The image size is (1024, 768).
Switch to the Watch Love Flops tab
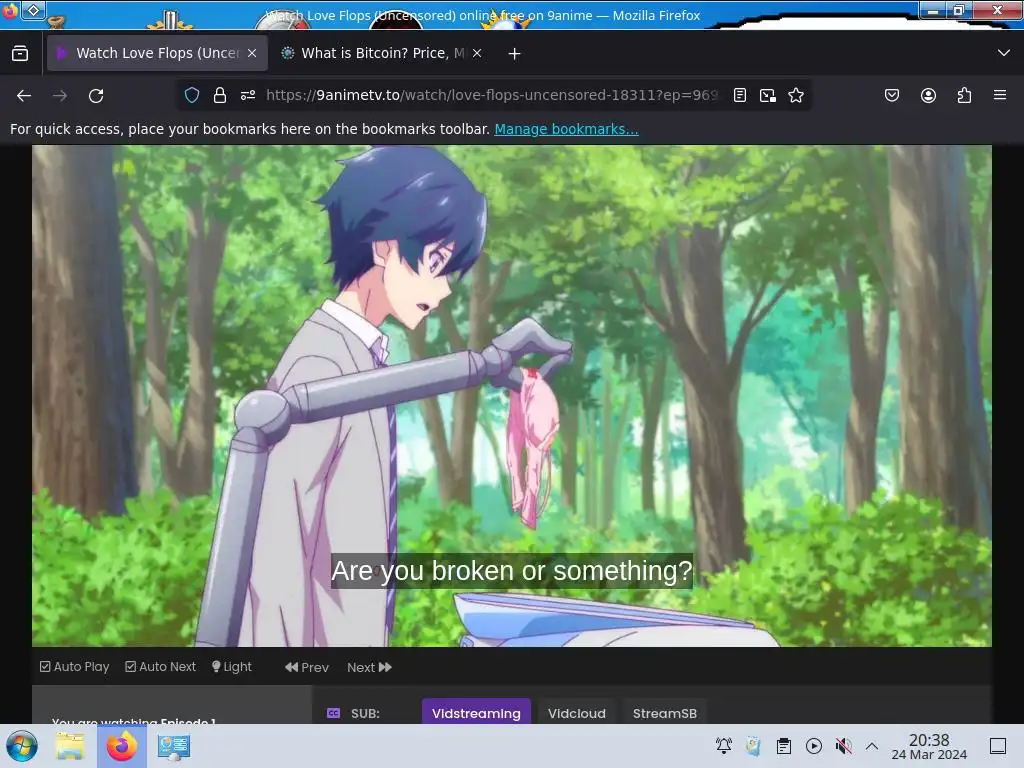(x=157, y=54)
